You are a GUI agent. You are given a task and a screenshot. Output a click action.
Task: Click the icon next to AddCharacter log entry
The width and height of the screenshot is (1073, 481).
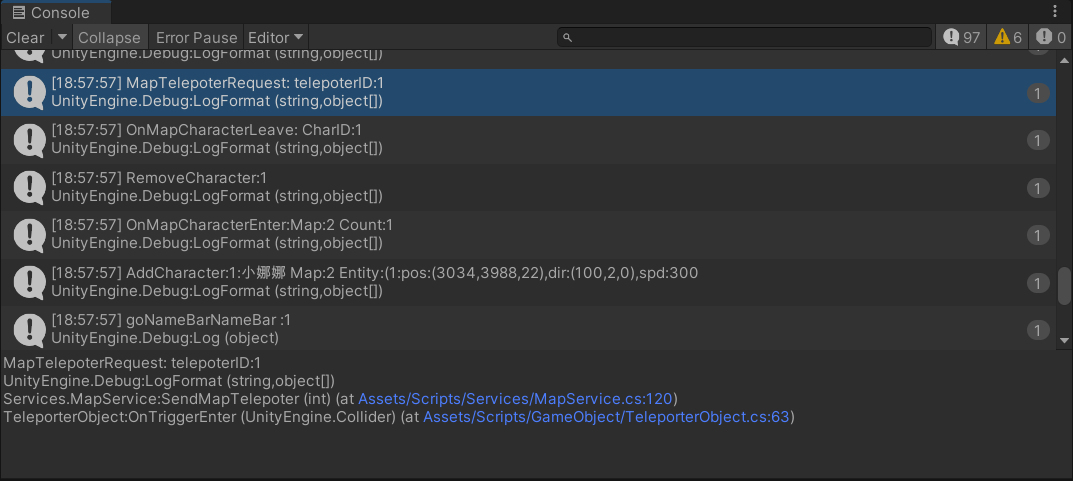coord(29,282)
